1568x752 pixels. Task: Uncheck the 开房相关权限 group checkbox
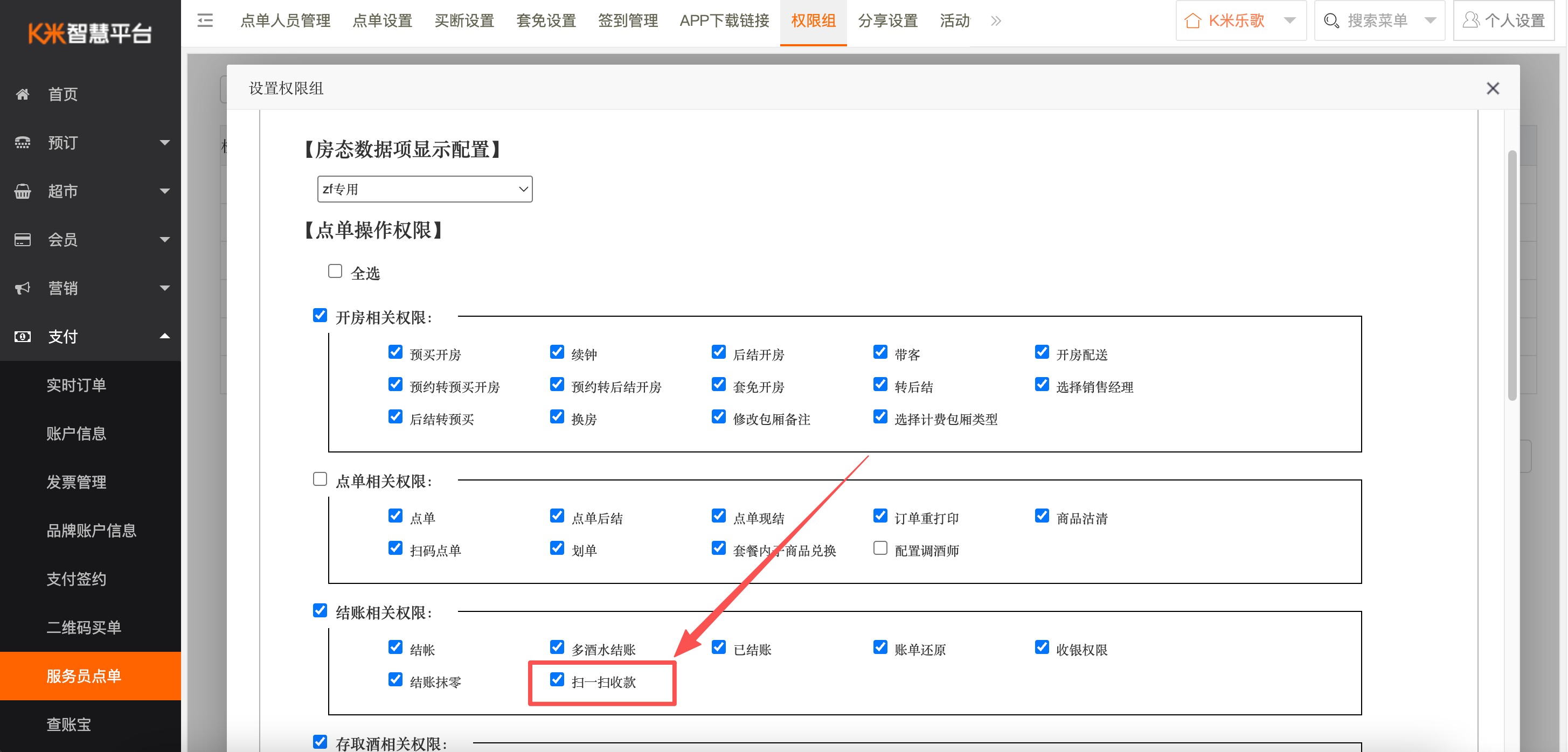[320, 315]
